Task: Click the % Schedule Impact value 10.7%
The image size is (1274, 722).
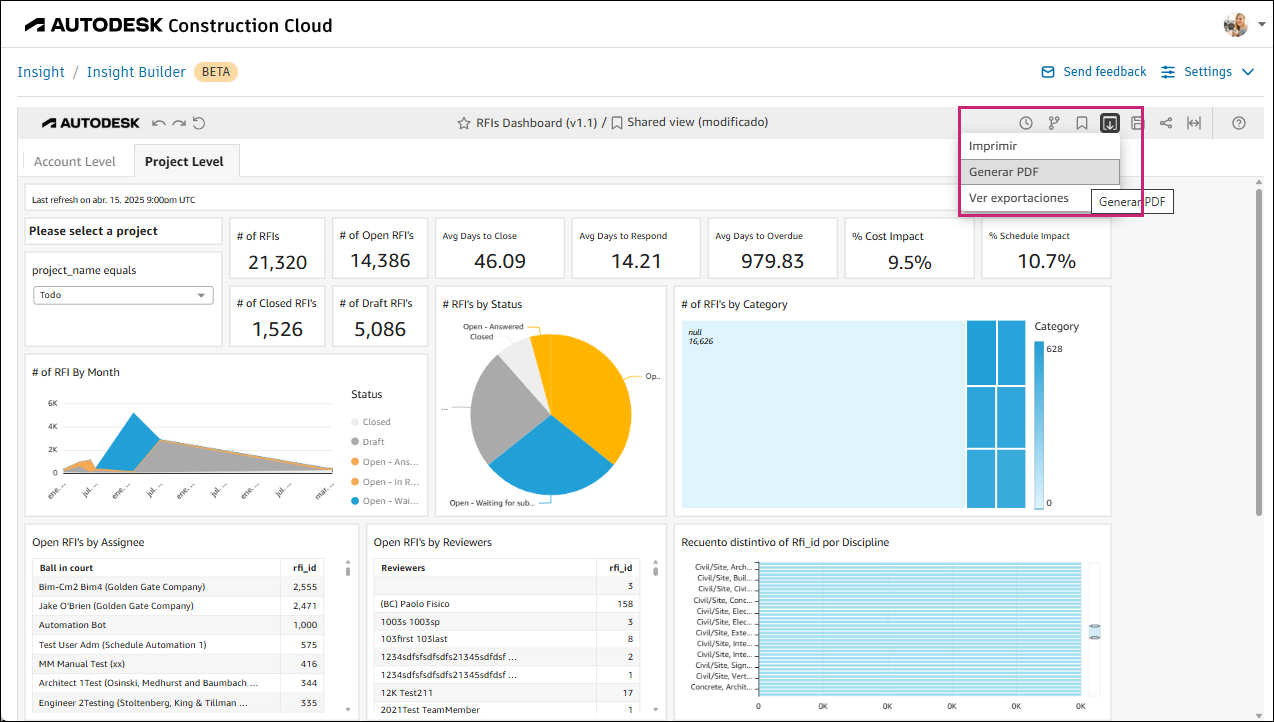Action: [x=1046, y=262]
